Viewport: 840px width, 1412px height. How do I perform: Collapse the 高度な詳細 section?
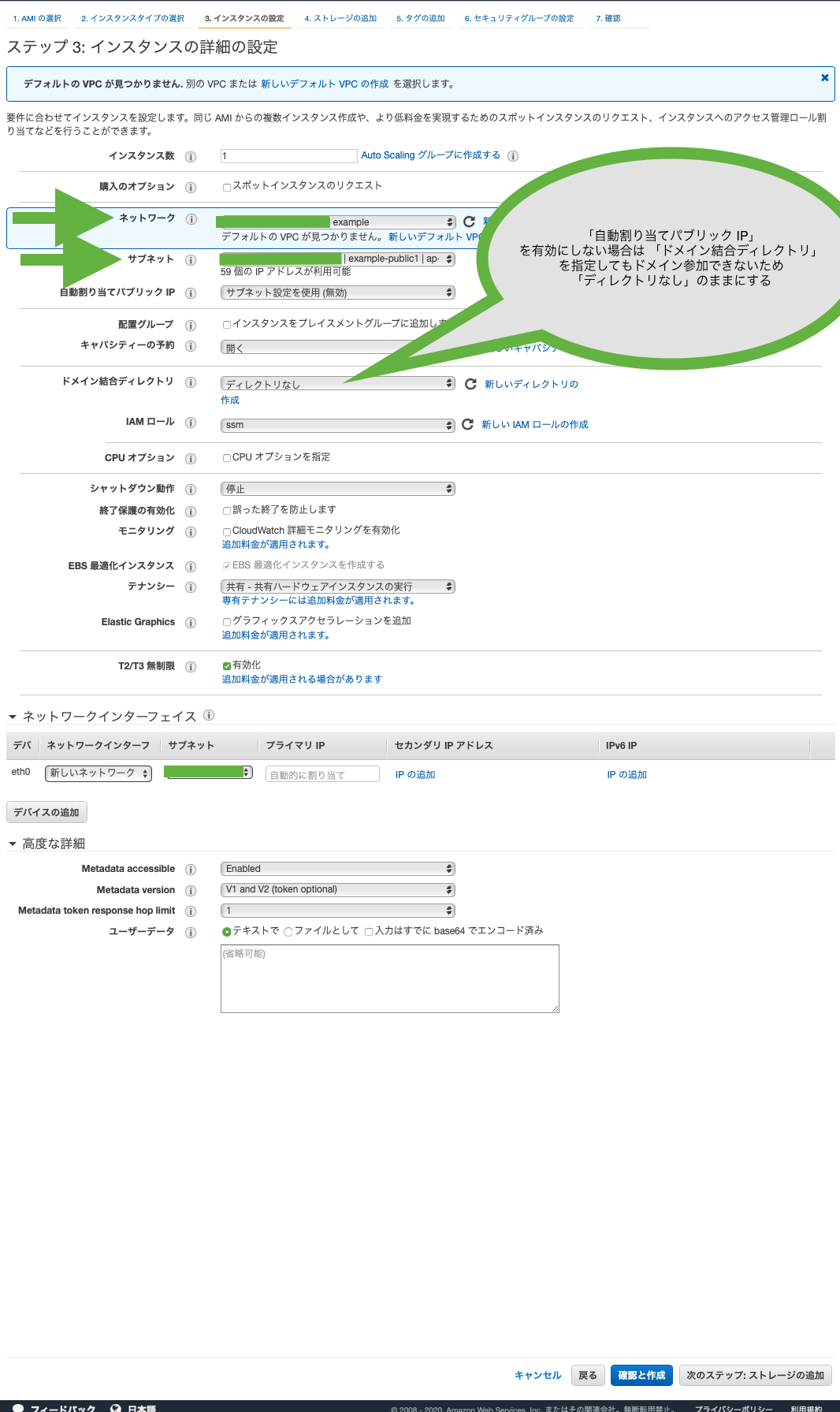coord(13,844)
